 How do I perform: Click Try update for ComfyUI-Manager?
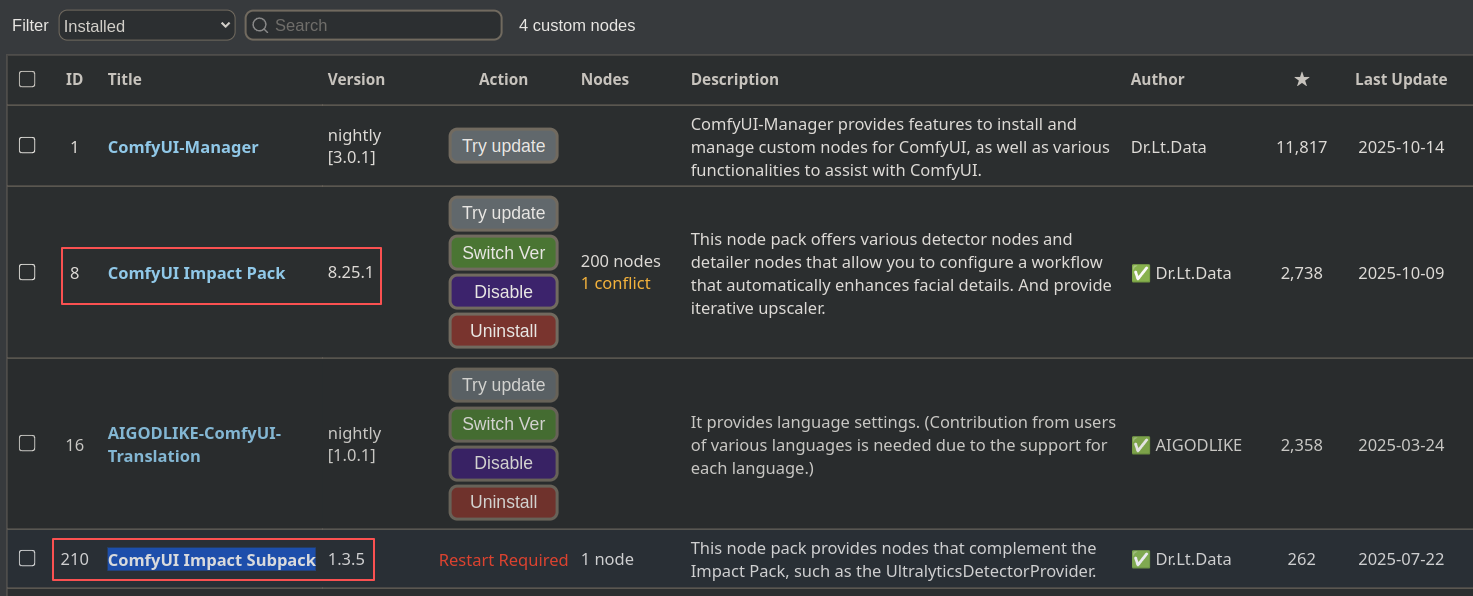503,146
